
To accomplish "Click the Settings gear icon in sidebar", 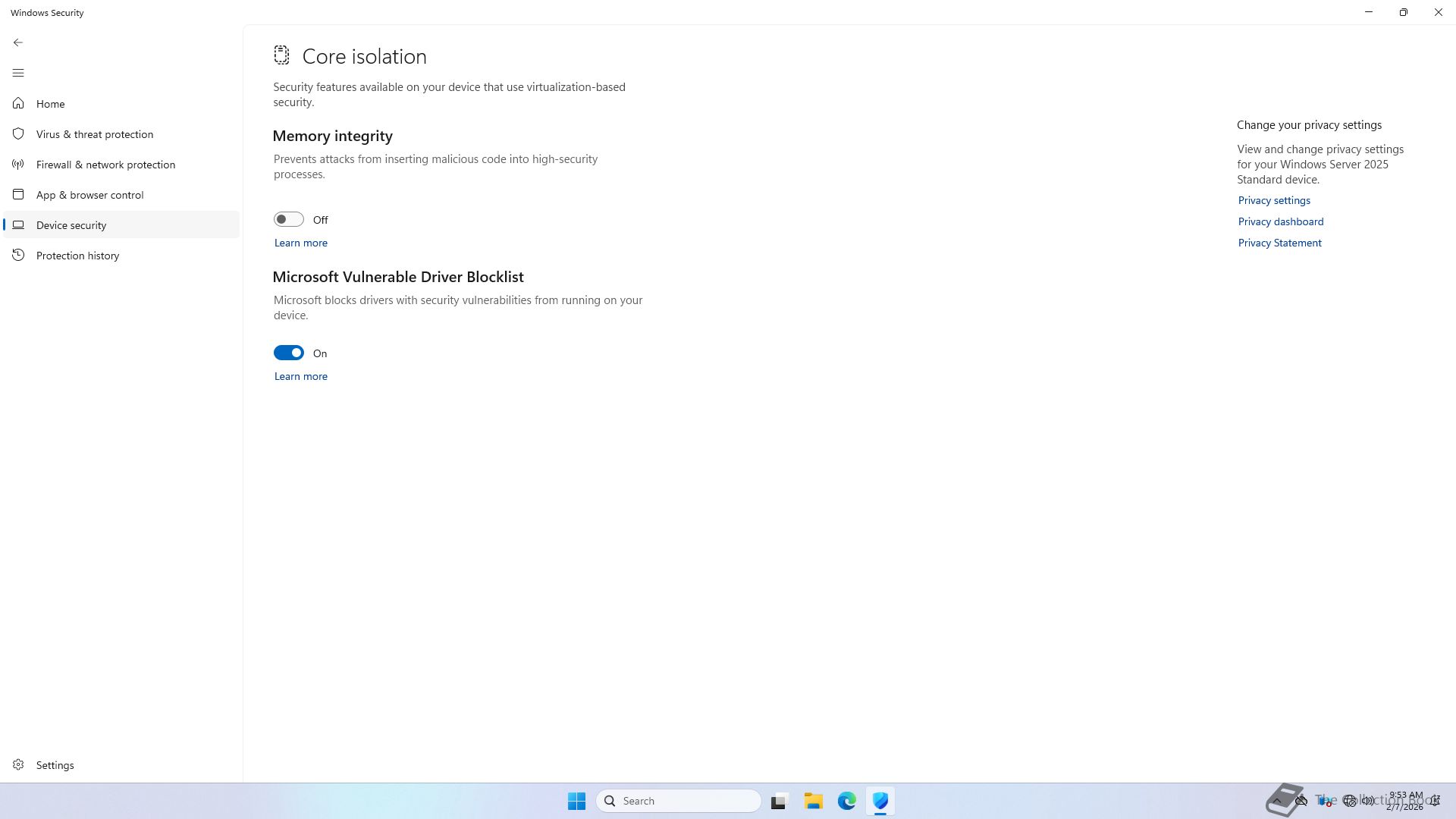I will (18, 764).
